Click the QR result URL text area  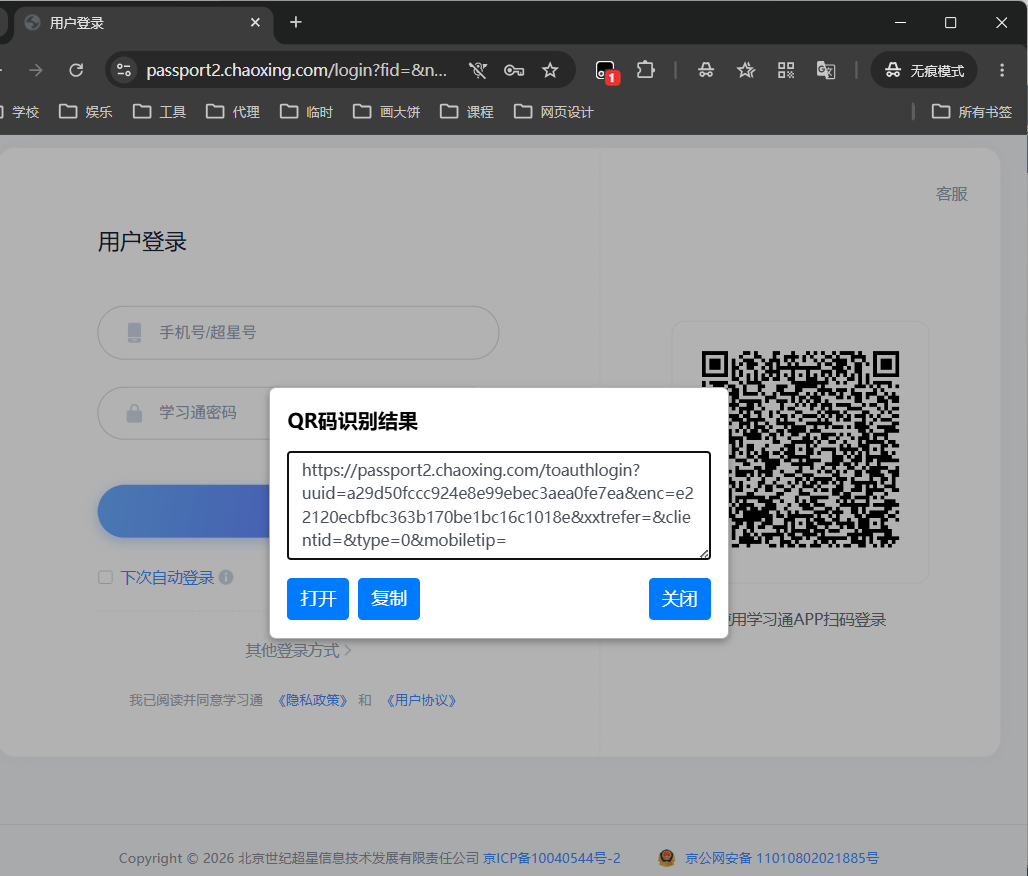tap(499, 505)
